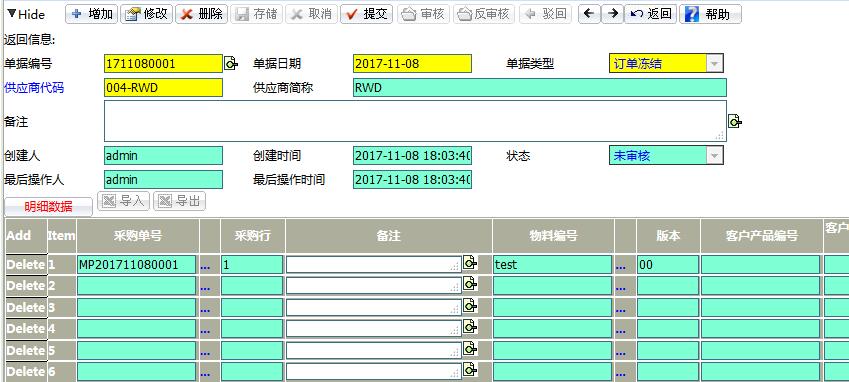Open 采购单号 lookup ellipsis in row 1

coord(205,266)
